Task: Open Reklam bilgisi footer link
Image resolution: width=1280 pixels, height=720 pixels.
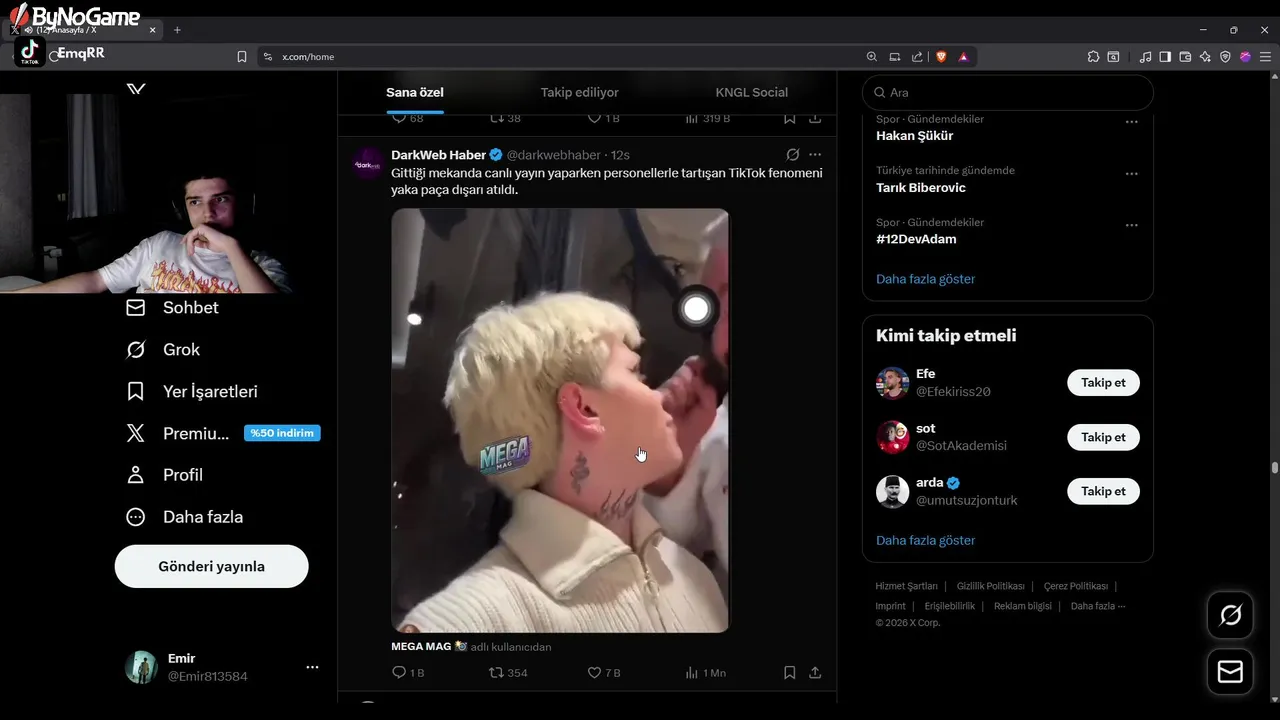Action: (x=1022, y=606)
